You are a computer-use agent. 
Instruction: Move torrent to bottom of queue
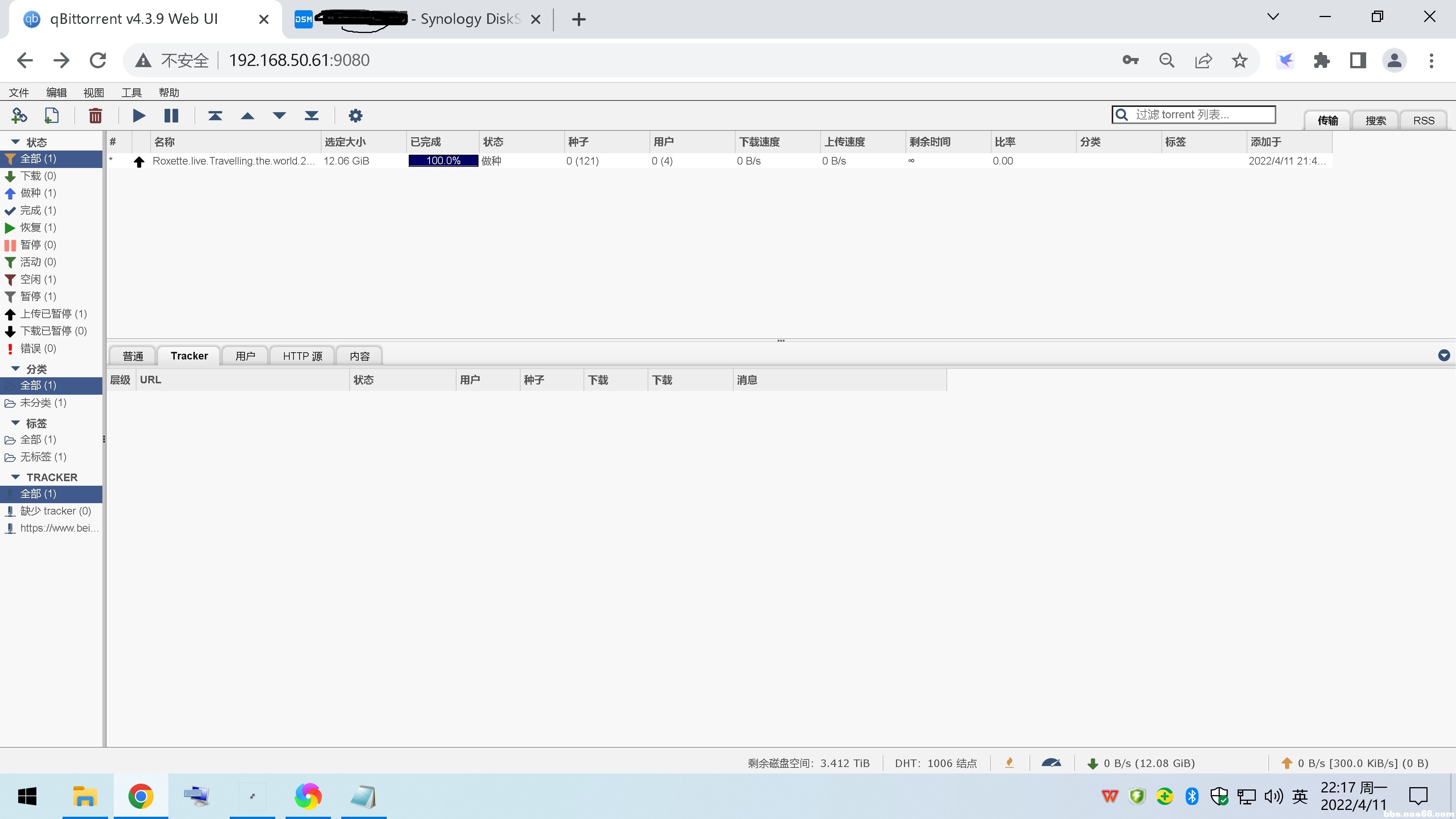click(x=311, y=115)
